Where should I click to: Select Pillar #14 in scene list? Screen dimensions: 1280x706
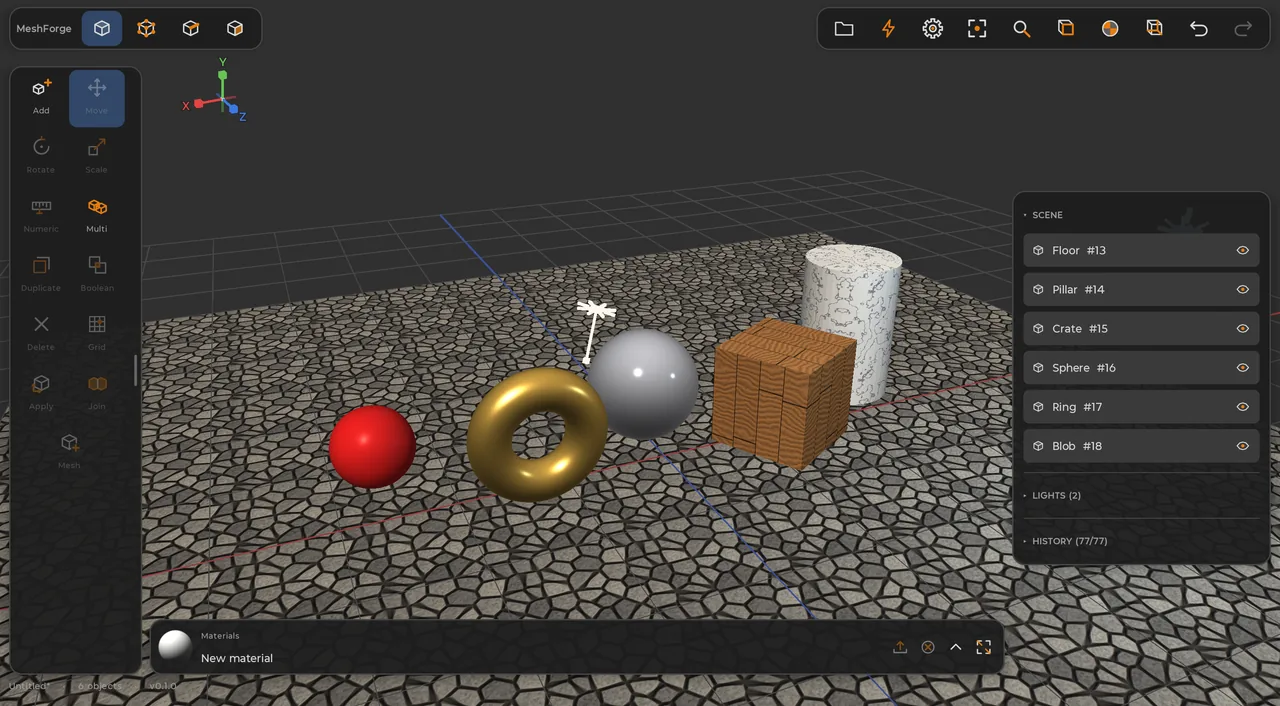1141,290
